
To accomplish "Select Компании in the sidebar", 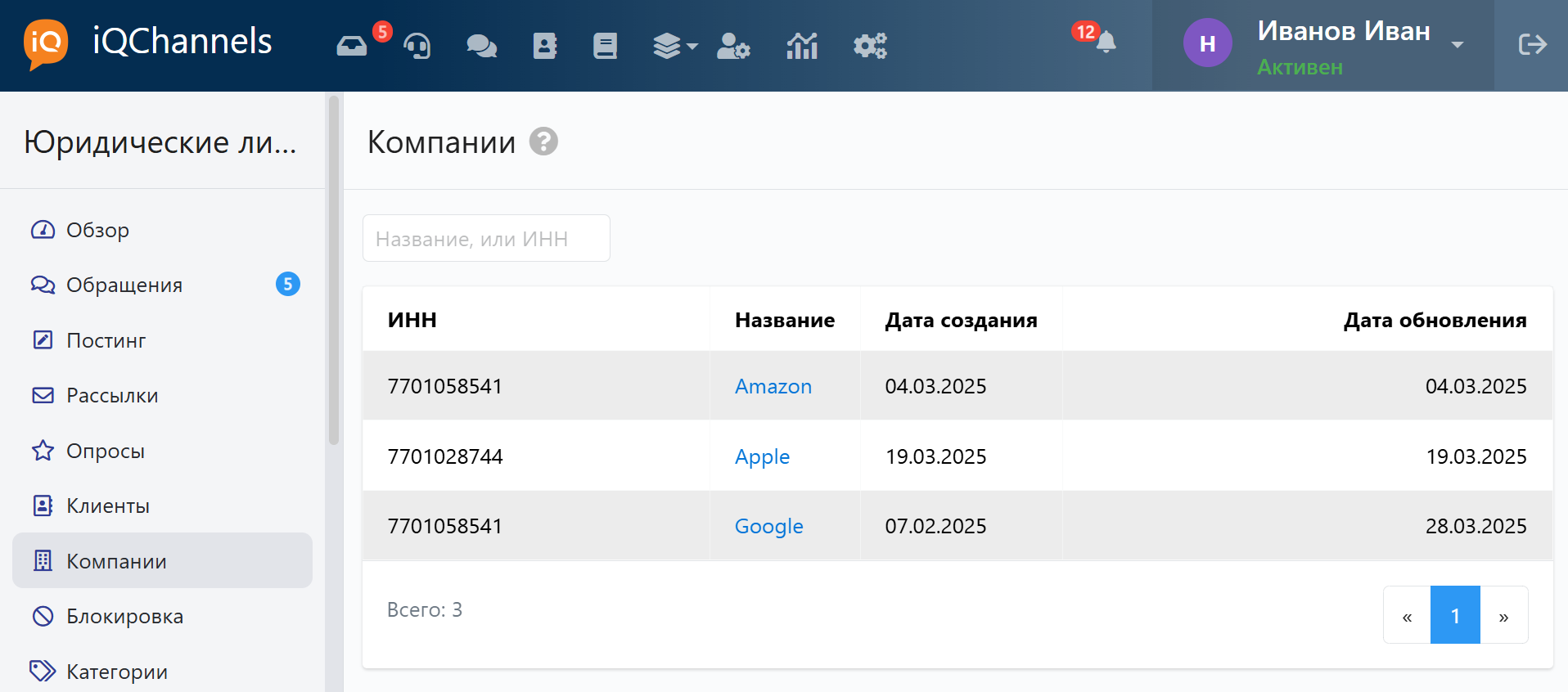I will 162,561.
